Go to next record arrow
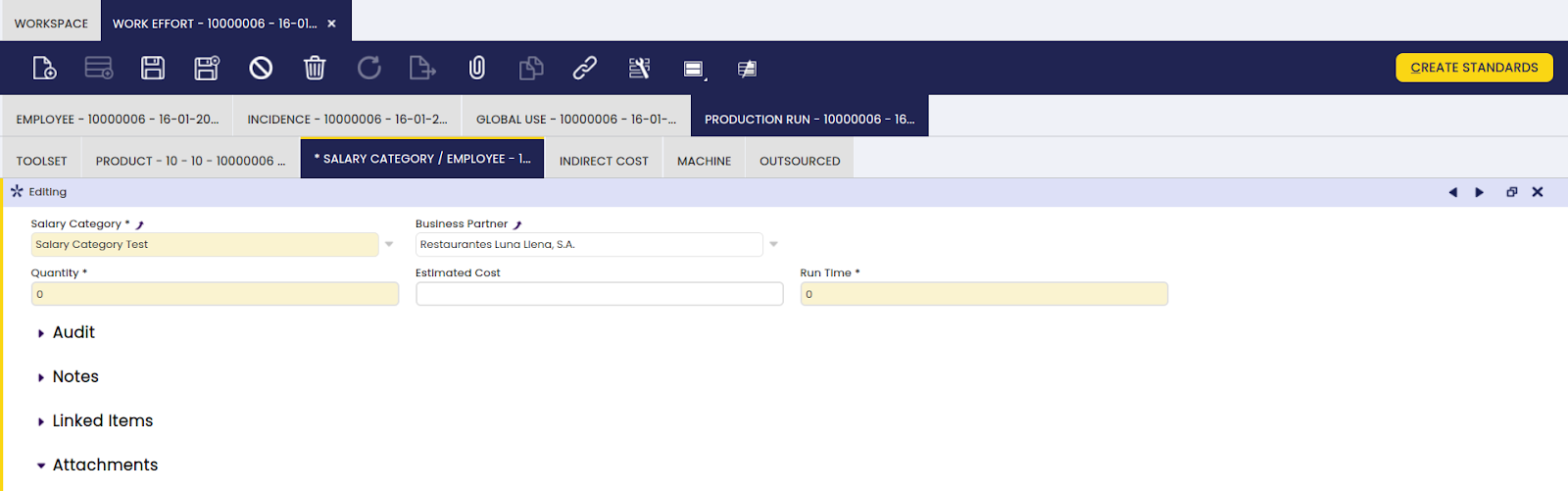 coord(1480,192)
